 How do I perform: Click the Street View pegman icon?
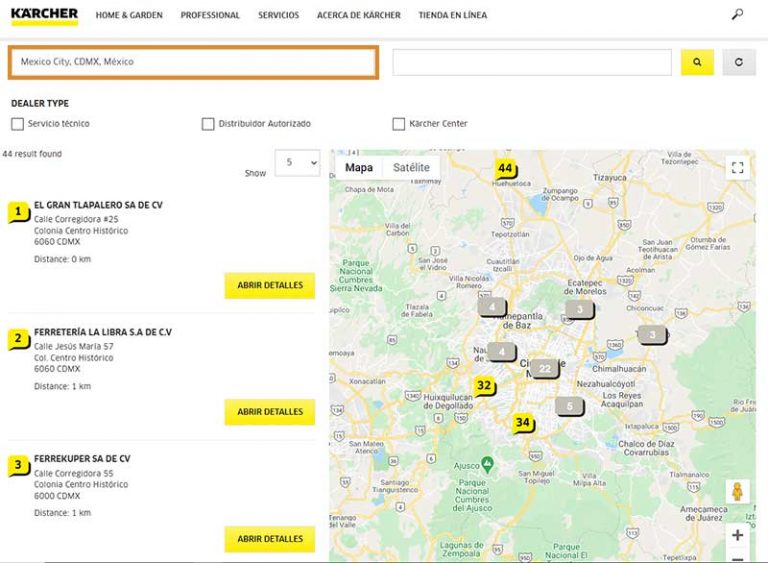(737, 491)
